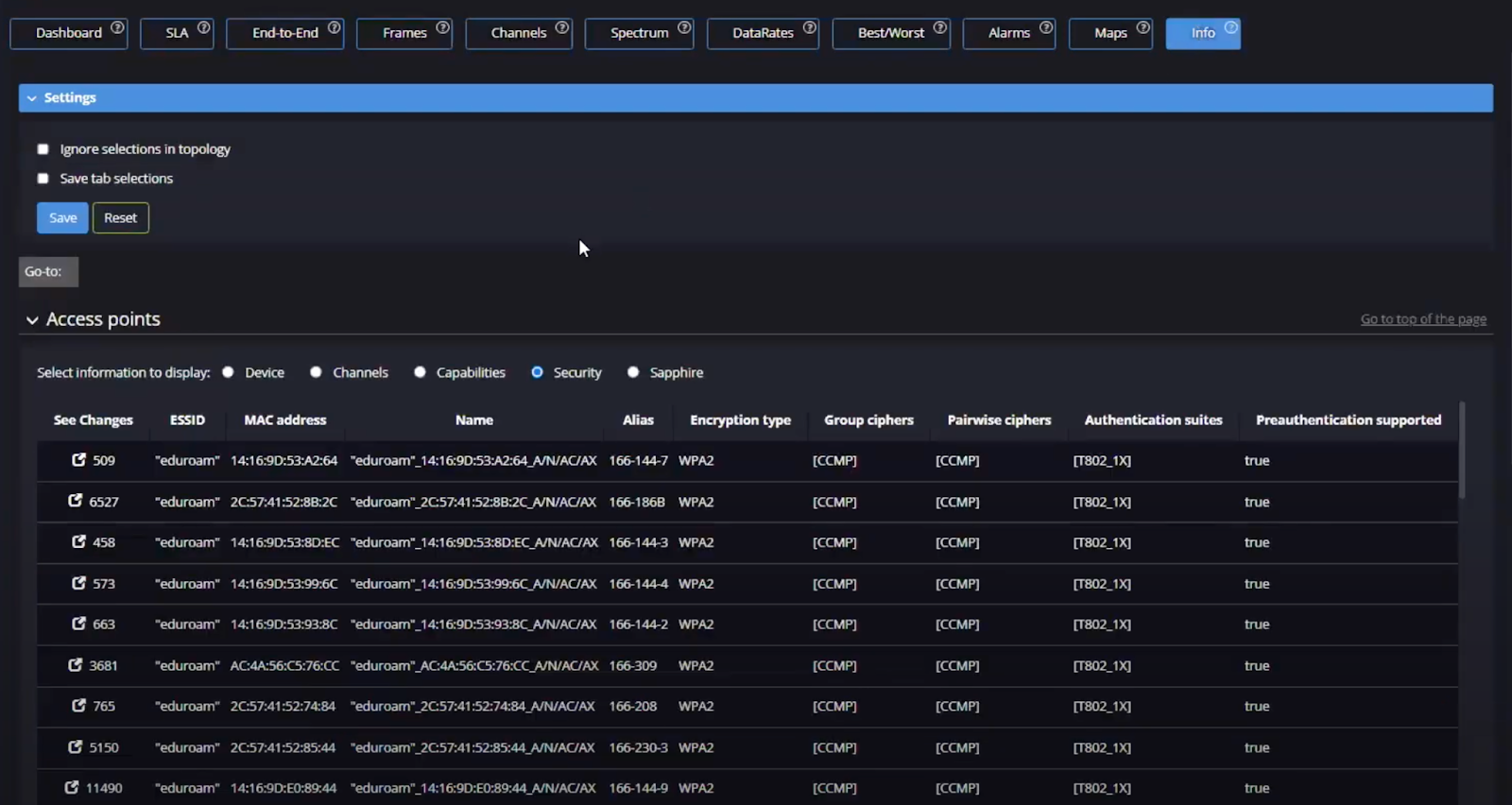The height and width of the screenshot is (805, 1512).
Task: Open See Changes icon for row 3681
Action: 76,665
